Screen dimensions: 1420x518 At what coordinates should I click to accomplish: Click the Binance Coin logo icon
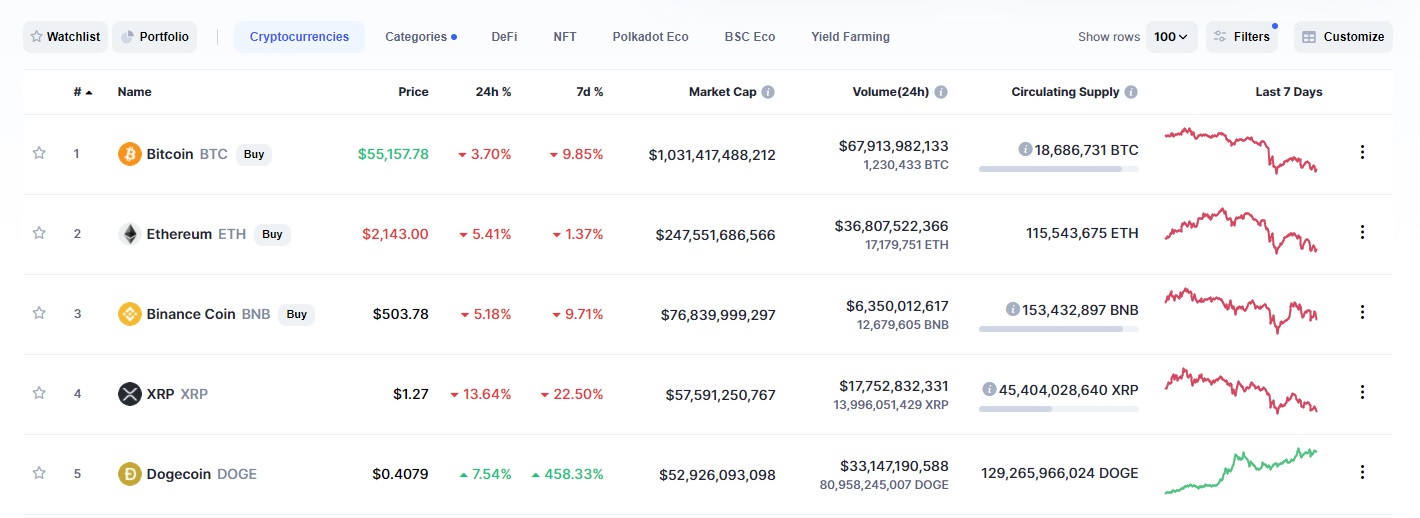pyautogui.click(x=130, y=314)
